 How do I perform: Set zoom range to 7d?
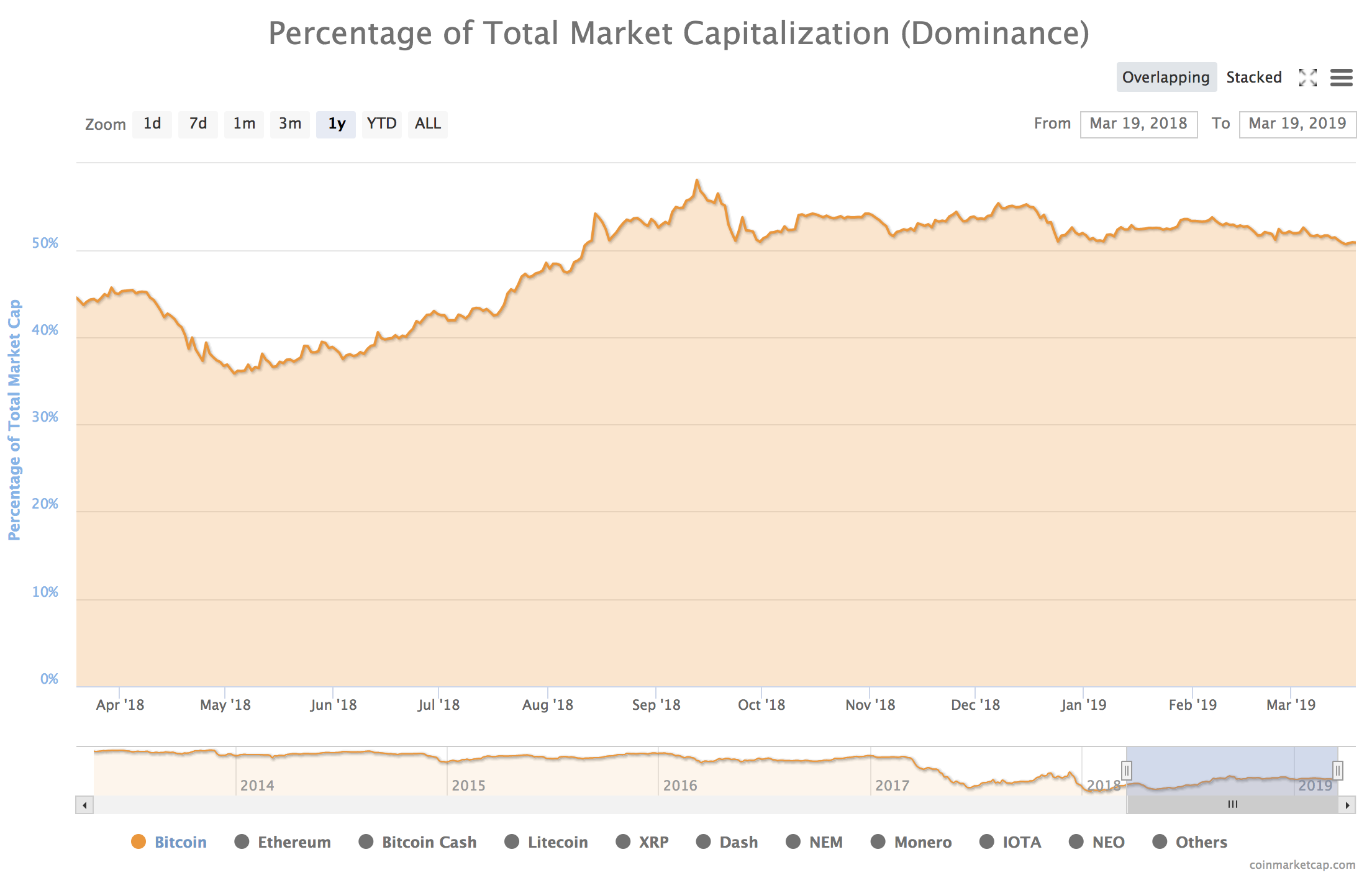198,124
